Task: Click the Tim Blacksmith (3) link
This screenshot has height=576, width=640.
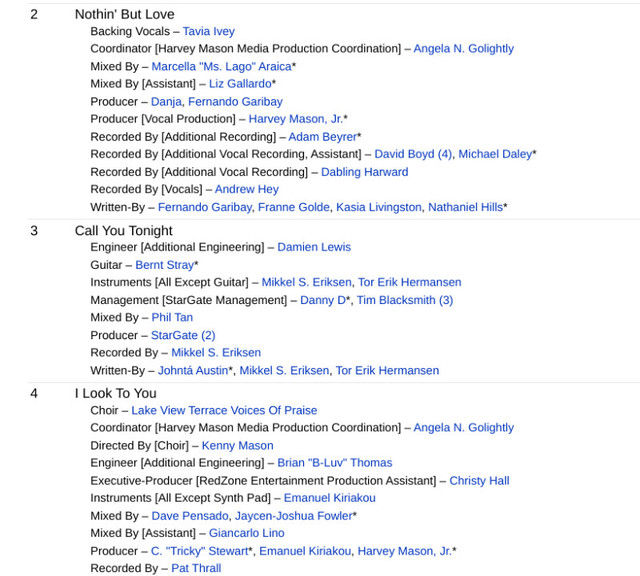Action: (405, 300)
